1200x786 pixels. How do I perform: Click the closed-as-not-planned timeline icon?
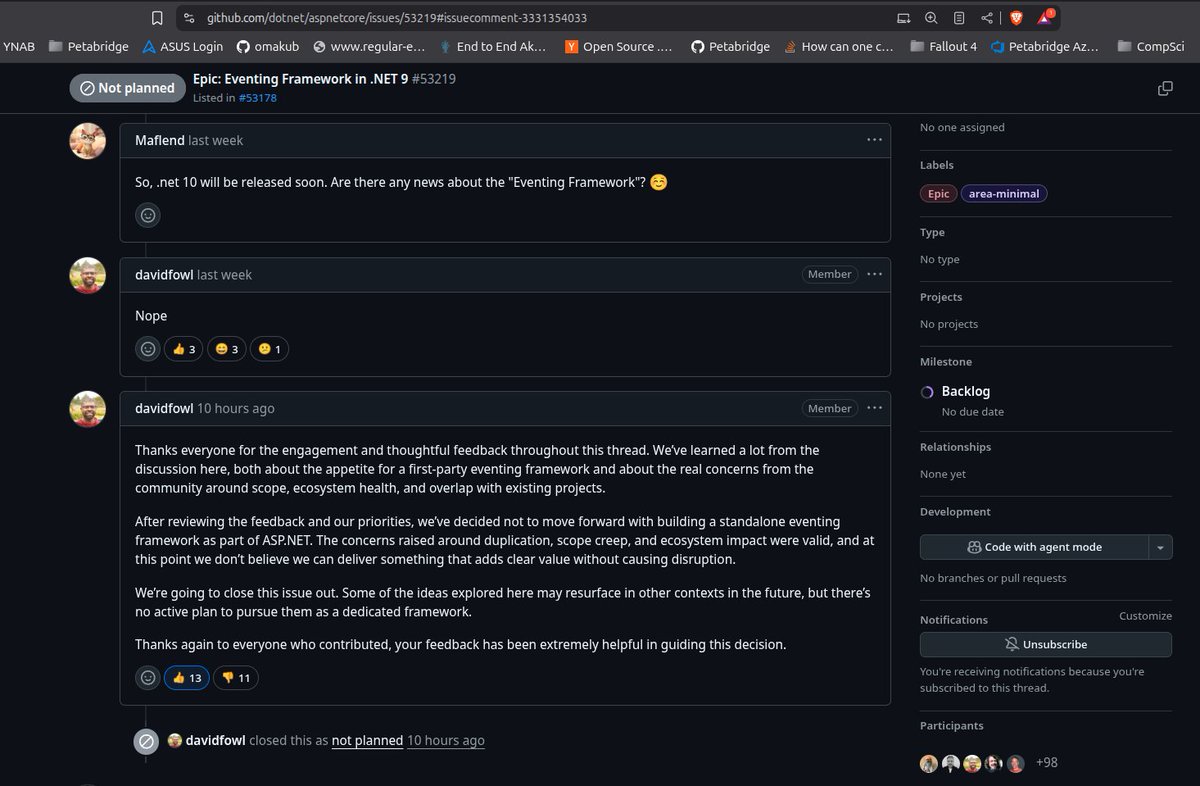[146, 742]
